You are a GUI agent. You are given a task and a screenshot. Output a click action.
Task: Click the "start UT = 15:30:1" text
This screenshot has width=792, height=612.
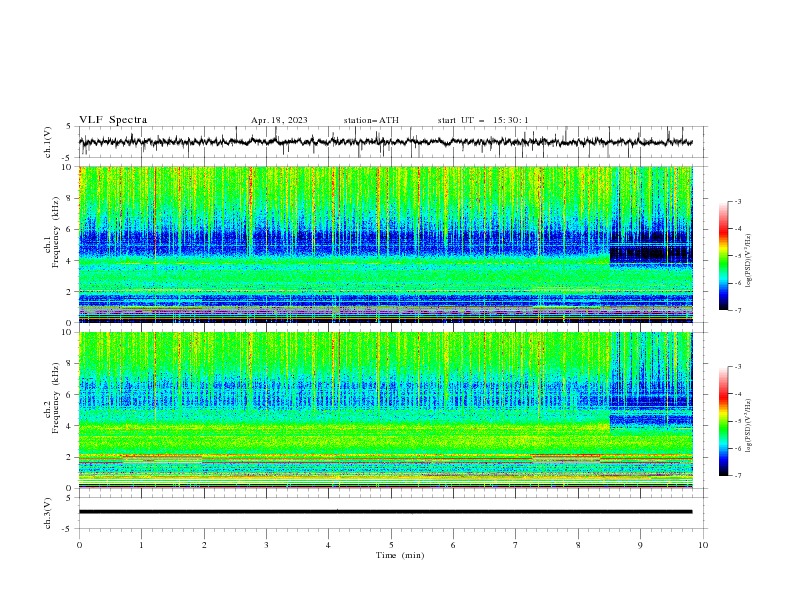click(483, 120)
